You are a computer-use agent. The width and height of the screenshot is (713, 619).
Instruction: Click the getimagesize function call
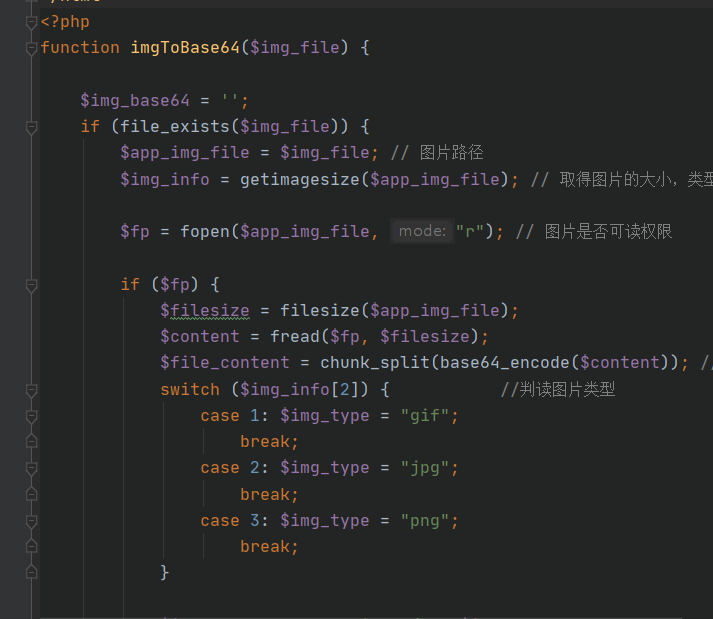(x=300, y=180)
